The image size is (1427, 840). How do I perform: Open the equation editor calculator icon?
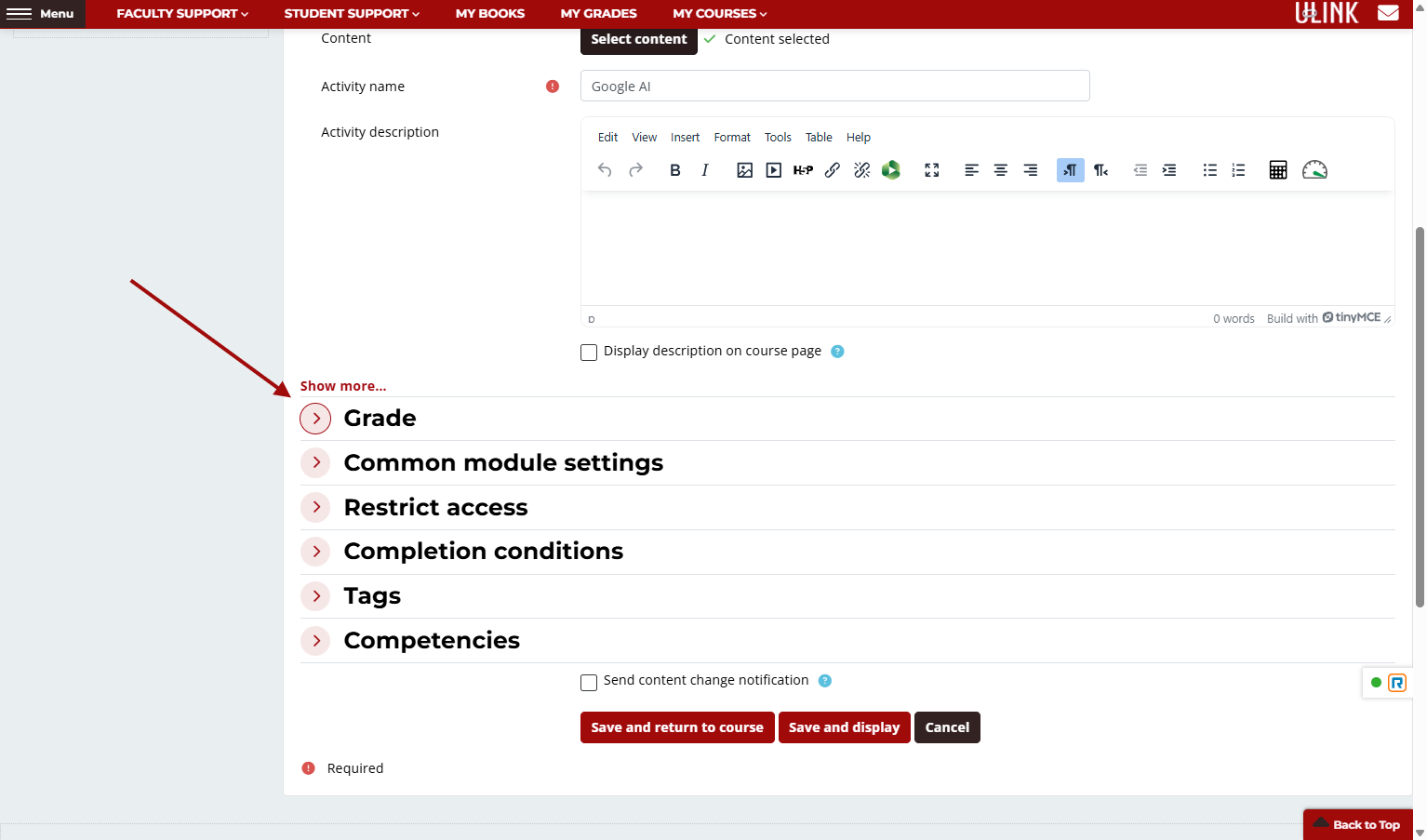(1278, 170)
